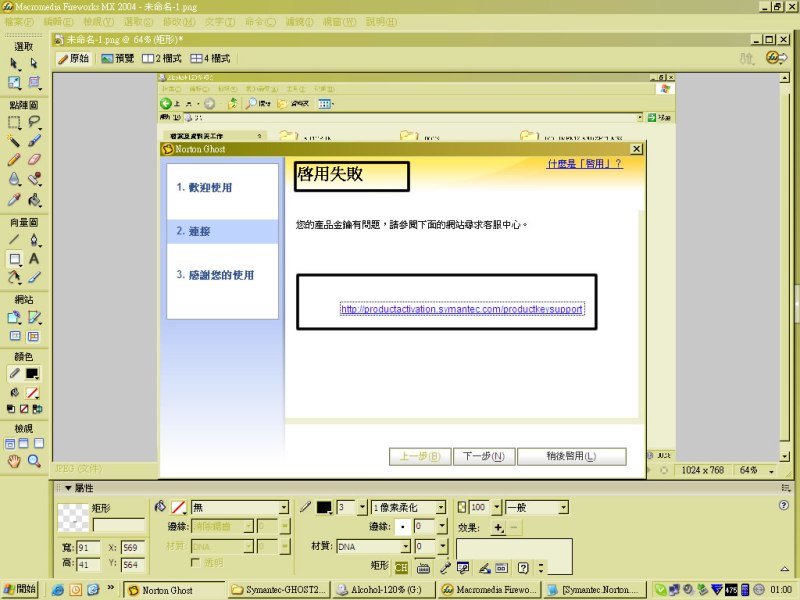
Task: Open the 1 像素柔化 stroke category dropdown
Action: 441,507
